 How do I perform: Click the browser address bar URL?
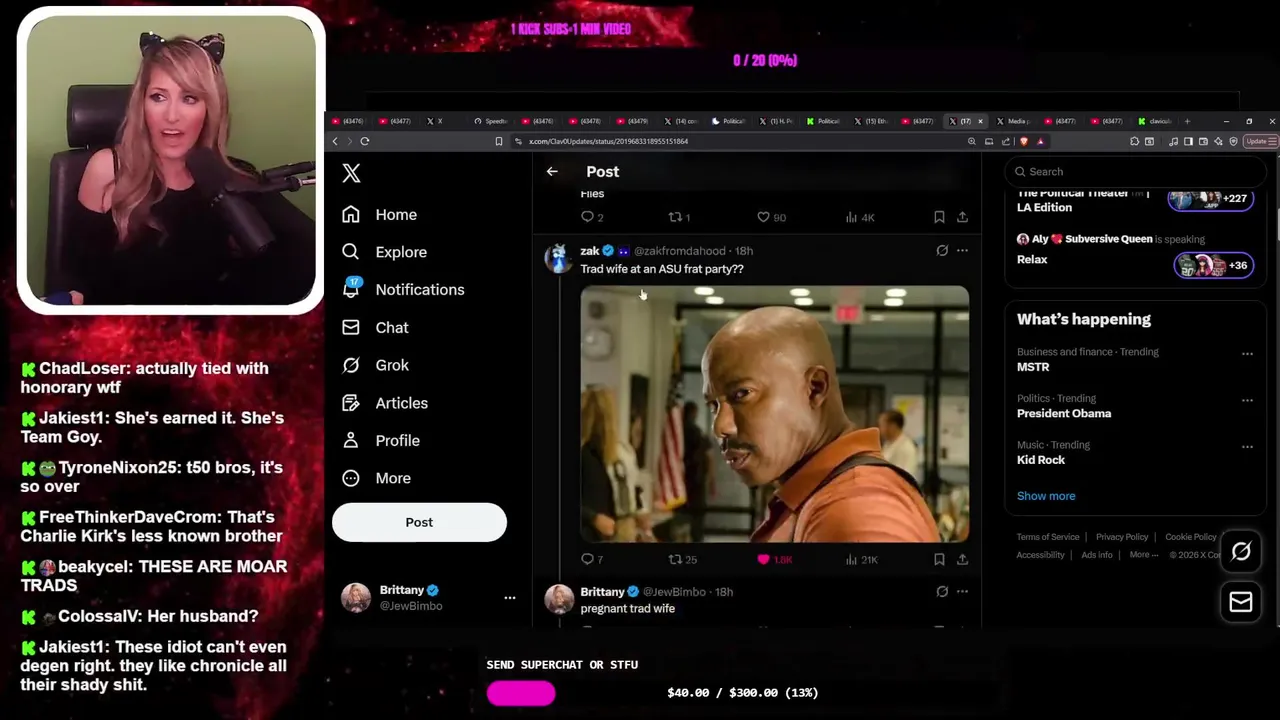(608, 142)
